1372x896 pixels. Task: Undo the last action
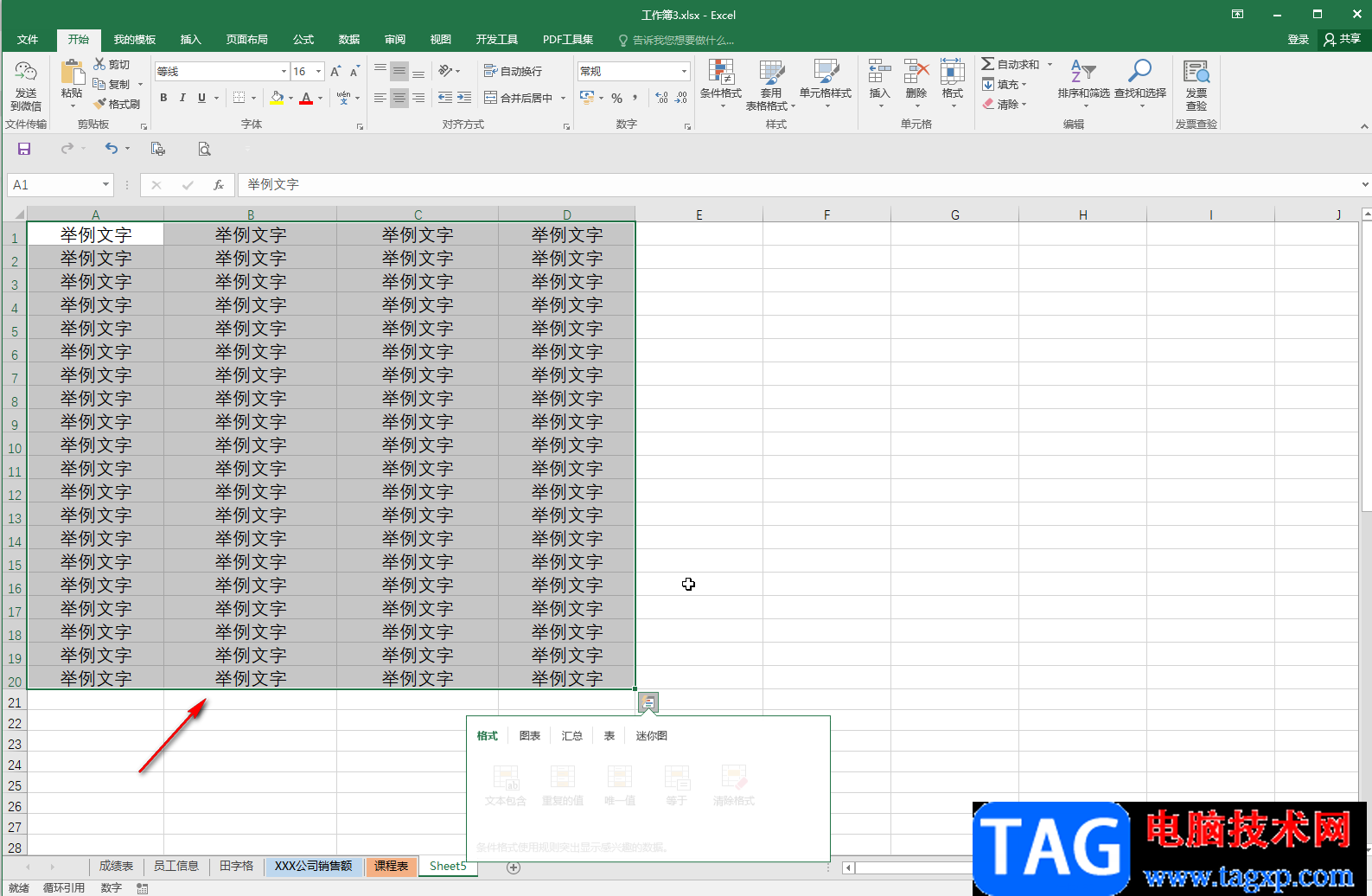tap(112, 149)
